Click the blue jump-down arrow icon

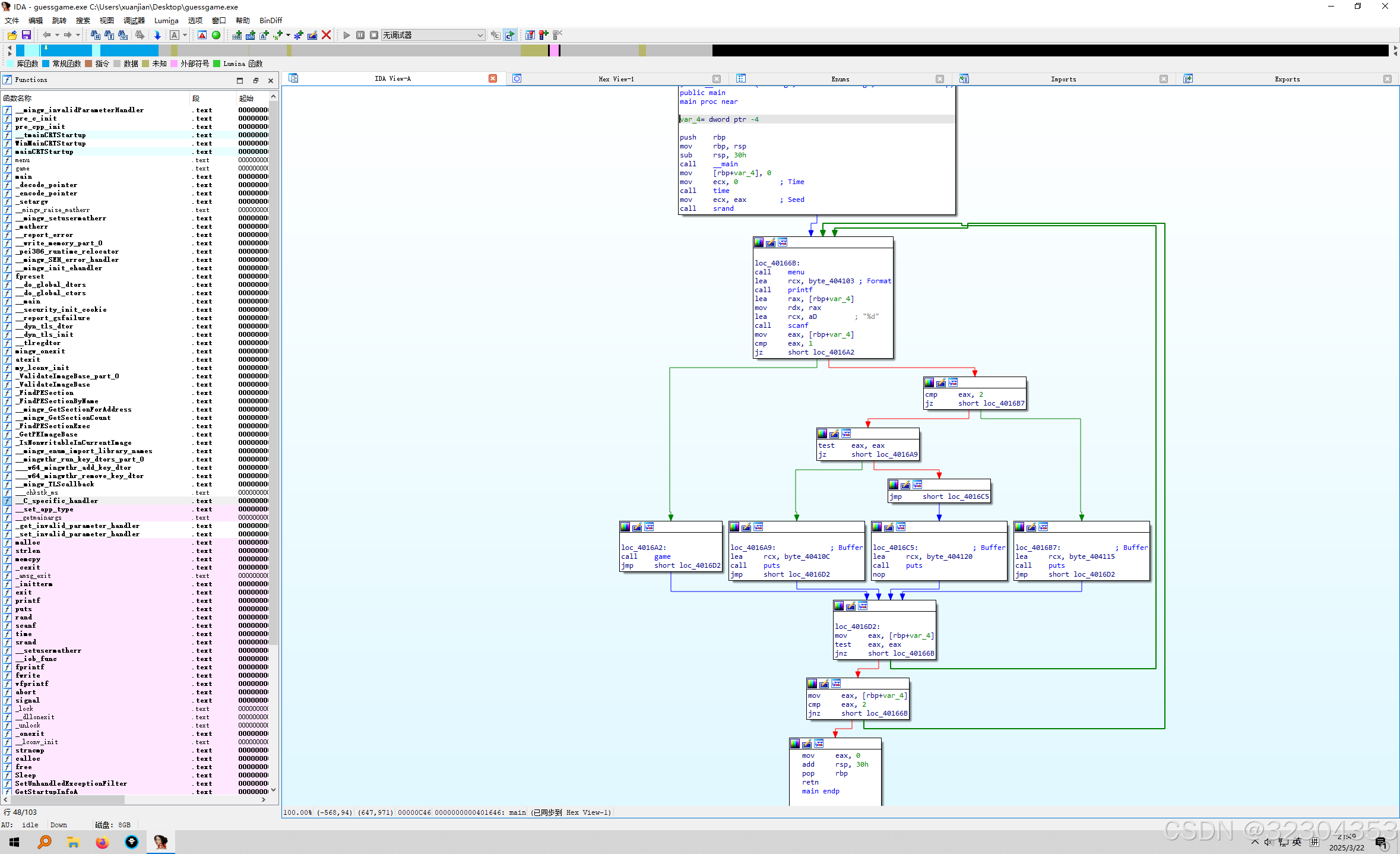pos(157,35)
